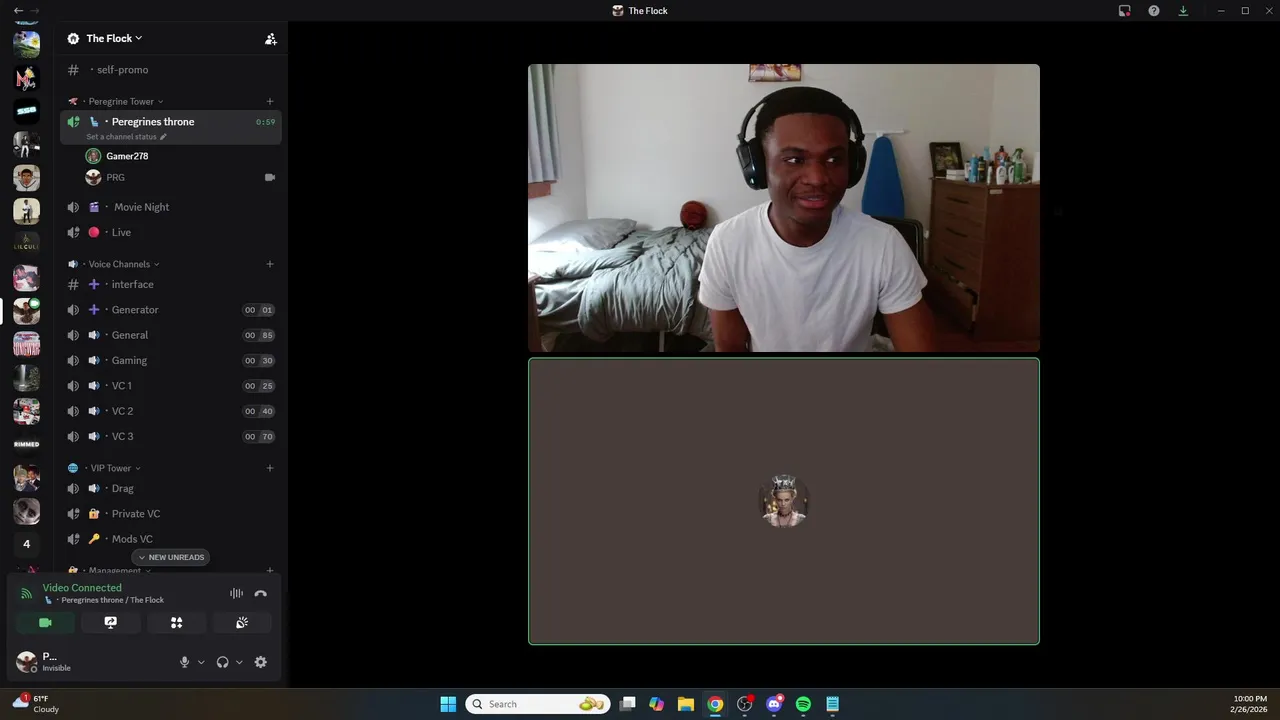Create channel in VIP Tower category
Viewport: 1280px width, 720px height.
click(270, 468)
